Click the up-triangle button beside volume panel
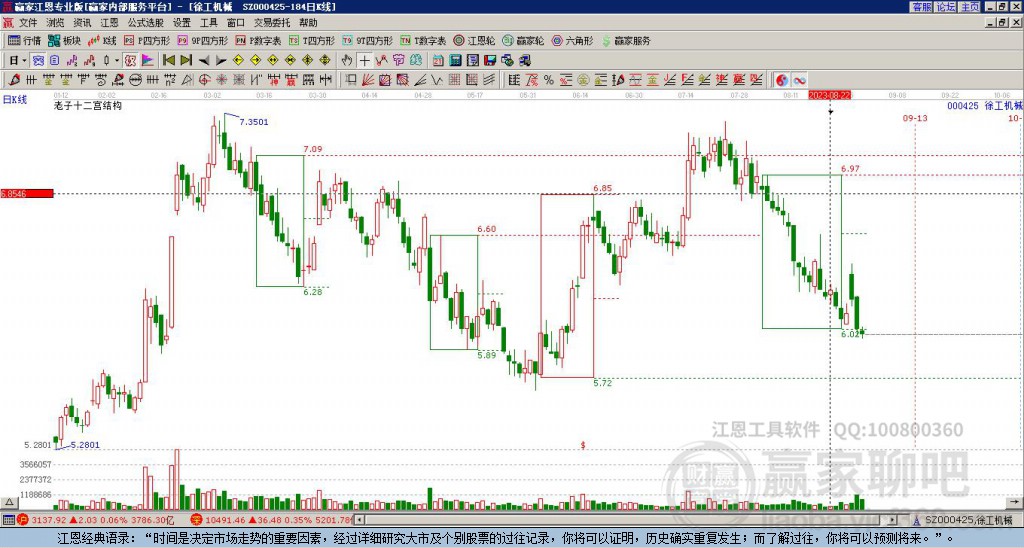Image resolution: width=1024 pixels, height=548 pixels. tap(9, 502)
